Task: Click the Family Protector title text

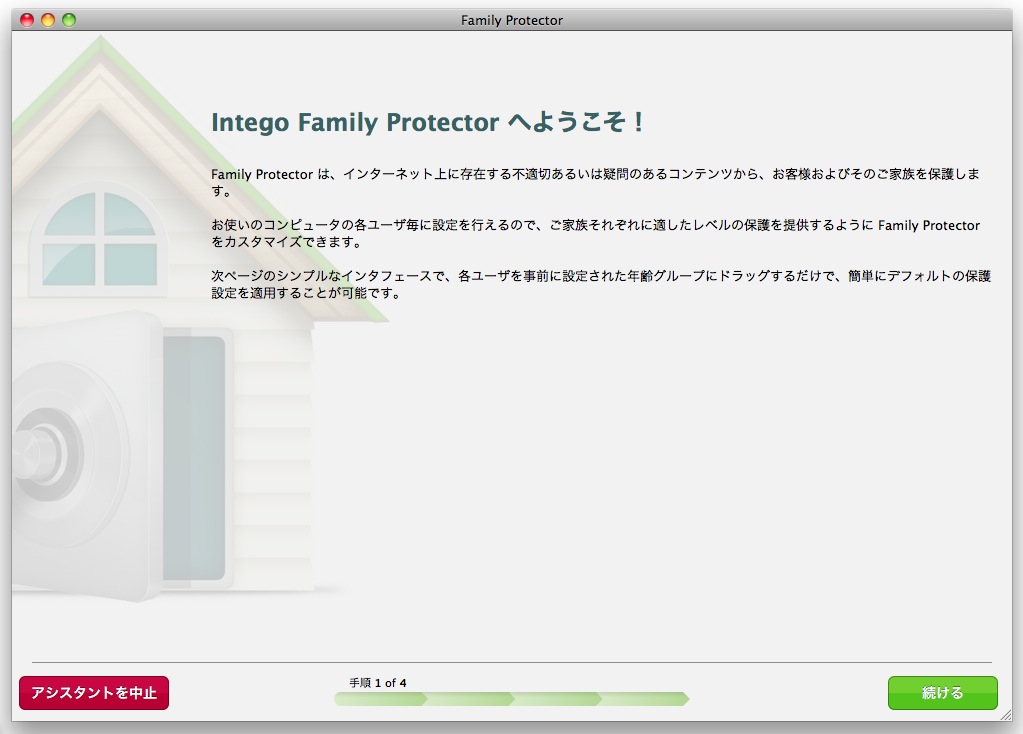Action: (512, 20)
